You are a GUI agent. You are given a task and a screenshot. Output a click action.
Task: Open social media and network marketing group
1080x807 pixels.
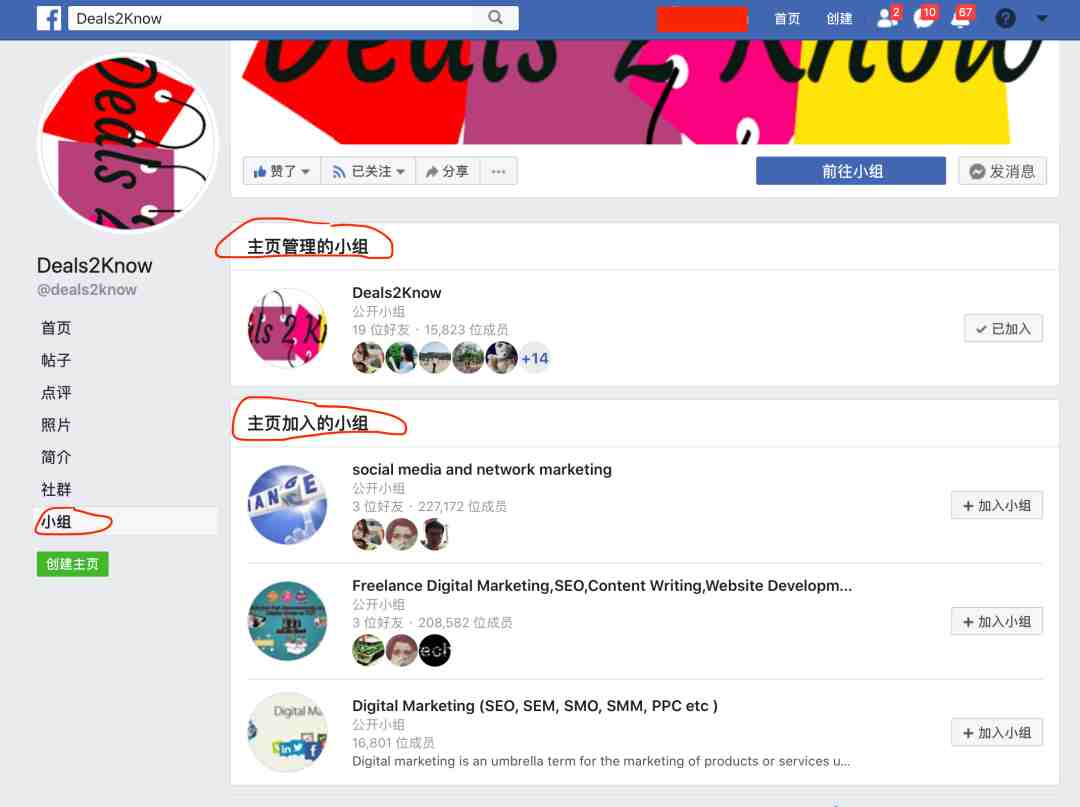pyautogui.click(x=481, y=470)
